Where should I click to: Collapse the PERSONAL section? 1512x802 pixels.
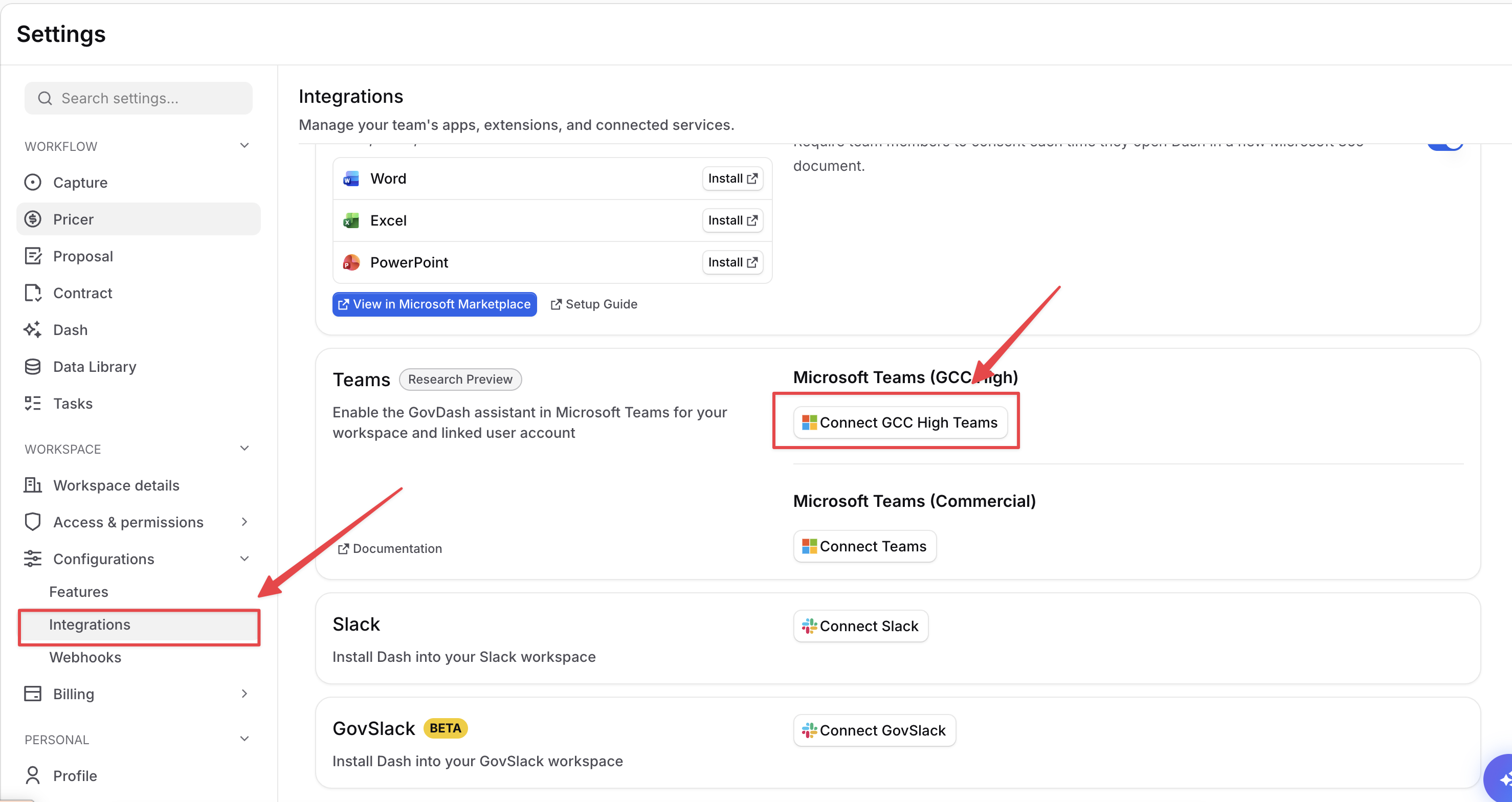[x=245, y=739]
